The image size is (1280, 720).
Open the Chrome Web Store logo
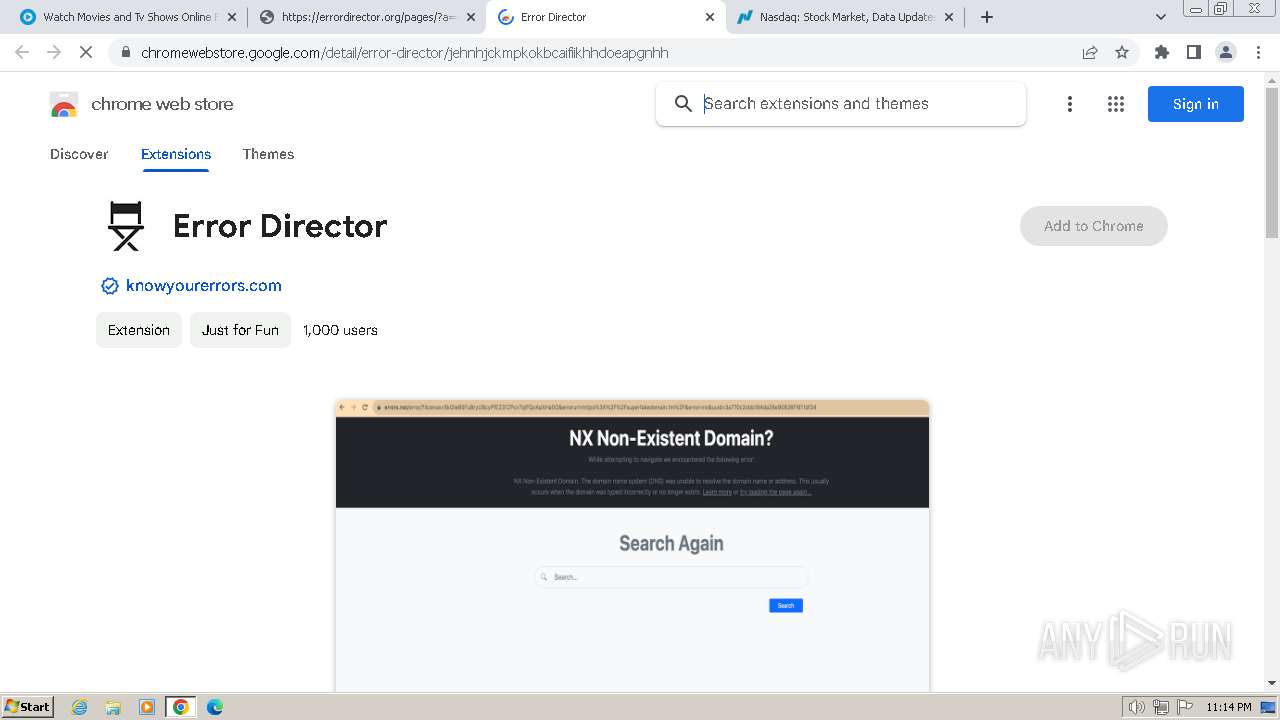64,104
